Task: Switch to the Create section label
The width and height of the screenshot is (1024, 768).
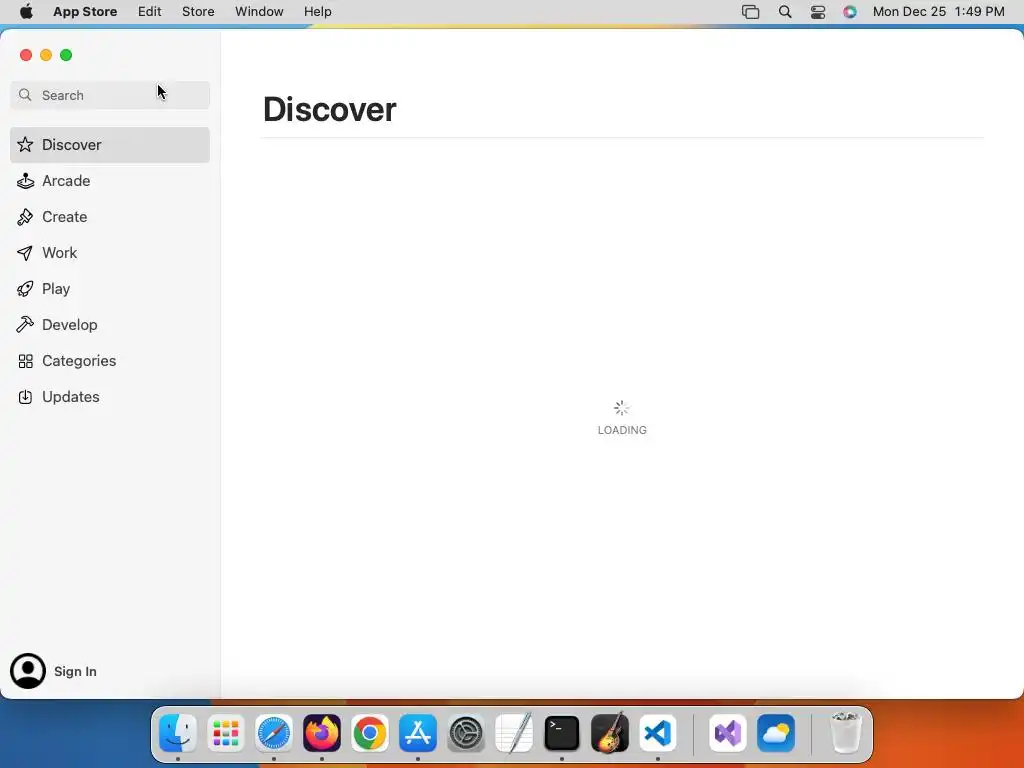Action: (65, 217)
